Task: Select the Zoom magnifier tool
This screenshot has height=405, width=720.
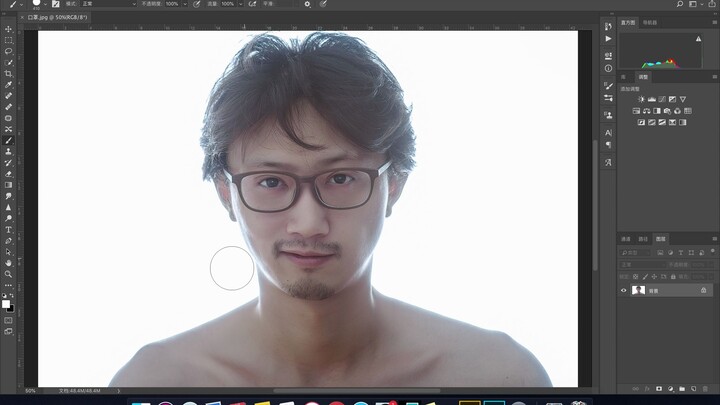Action: click(9, 273)
